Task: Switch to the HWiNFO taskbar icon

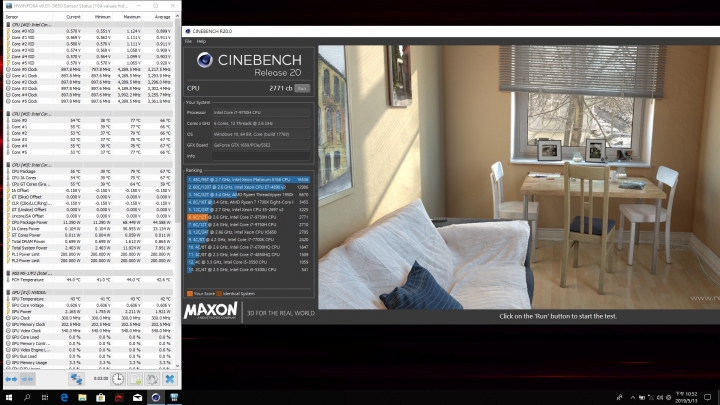Action: (x=174, y=398)
